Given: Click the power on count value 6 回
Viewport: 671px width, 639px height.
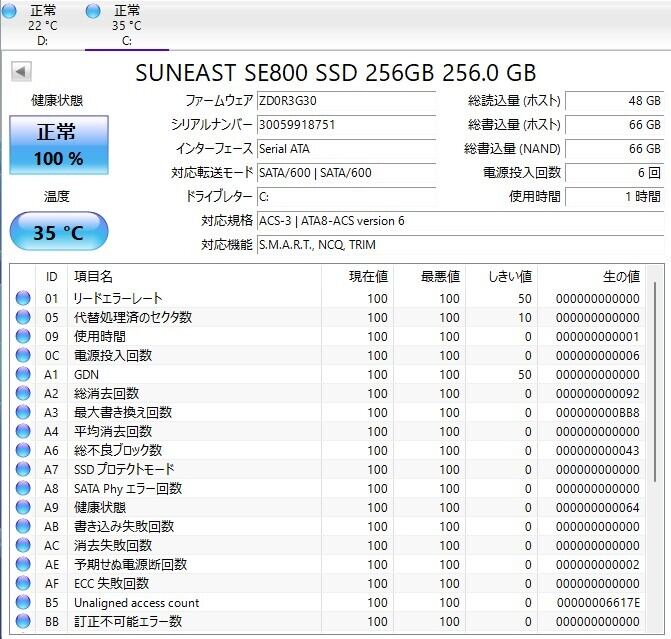Looking at the screenshot, I should [615, 173].
